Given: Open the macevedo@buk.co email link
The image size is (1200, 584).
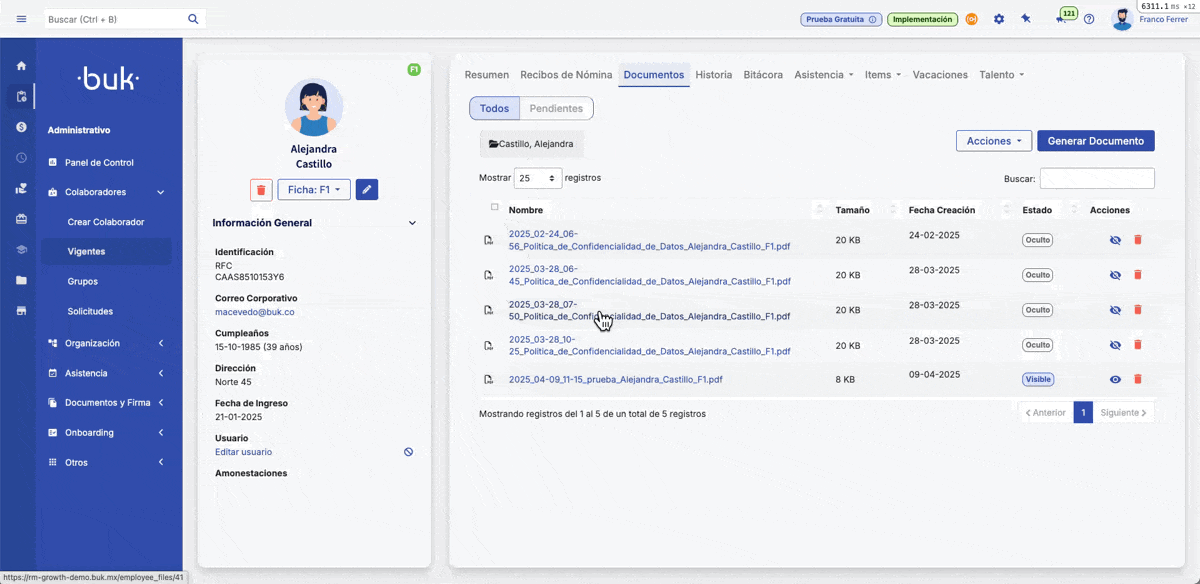Looking at the screenshot, I should tap(254, 312).
